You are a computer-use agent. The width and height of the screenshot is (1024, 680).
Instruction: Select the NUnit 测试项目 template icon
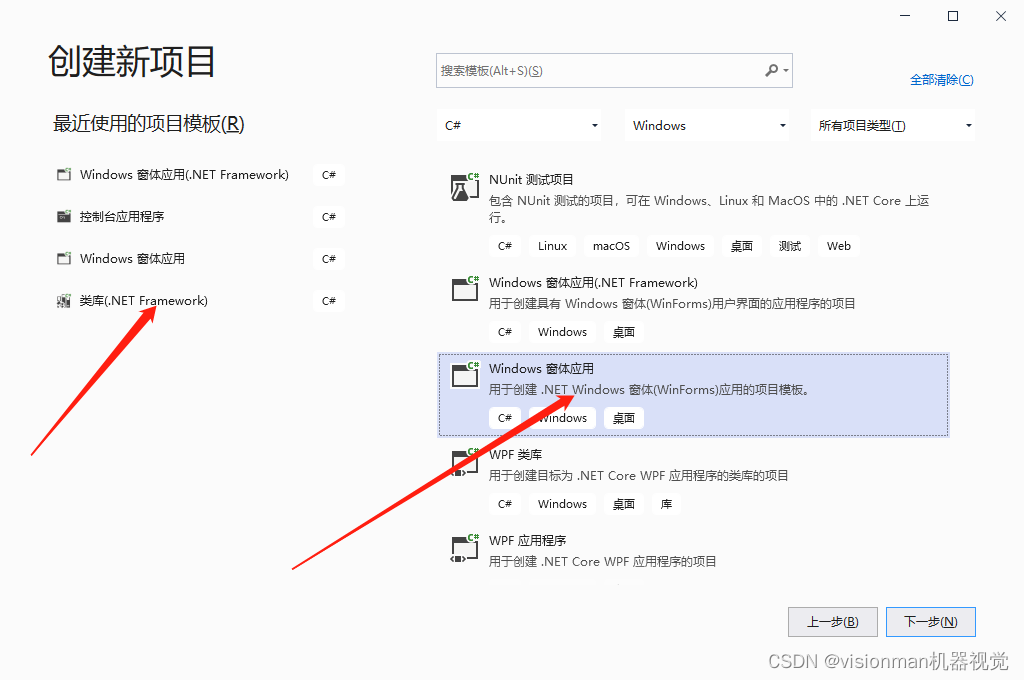pos(463,187)
